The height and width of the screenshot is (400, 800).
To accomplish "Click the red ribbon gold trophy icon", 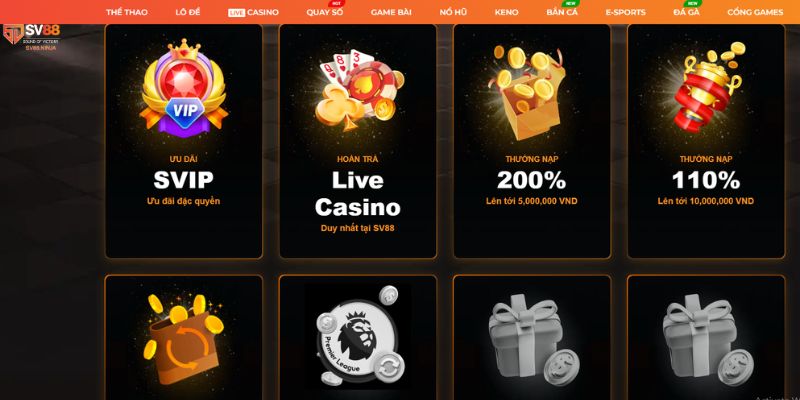I will [x=706, y=86].
